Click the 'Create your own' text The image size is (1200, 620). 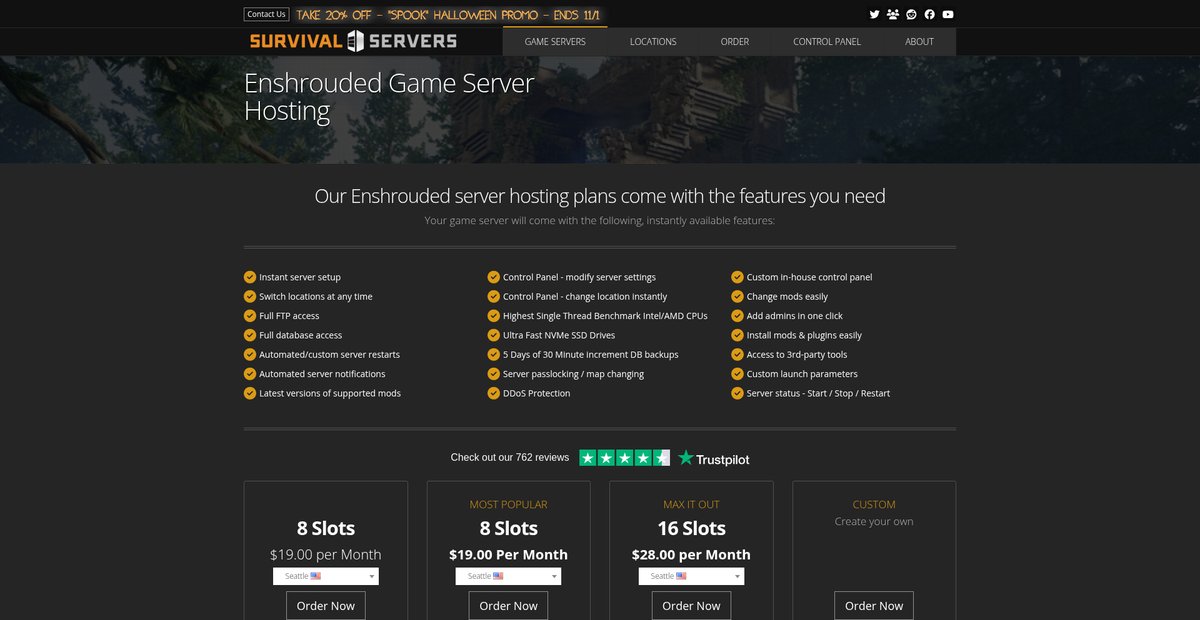pos(874,521)
